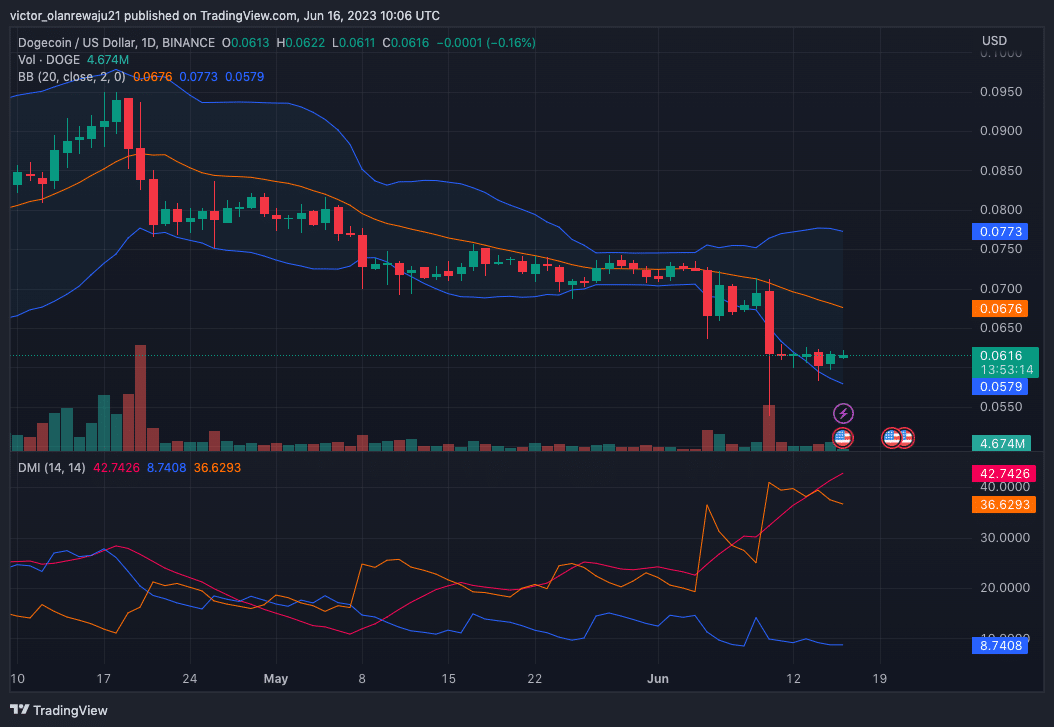The height and width of the screenshot is (727, 1054).
Task: Click the rightmost US flag event icon
Action: [905, 438]
